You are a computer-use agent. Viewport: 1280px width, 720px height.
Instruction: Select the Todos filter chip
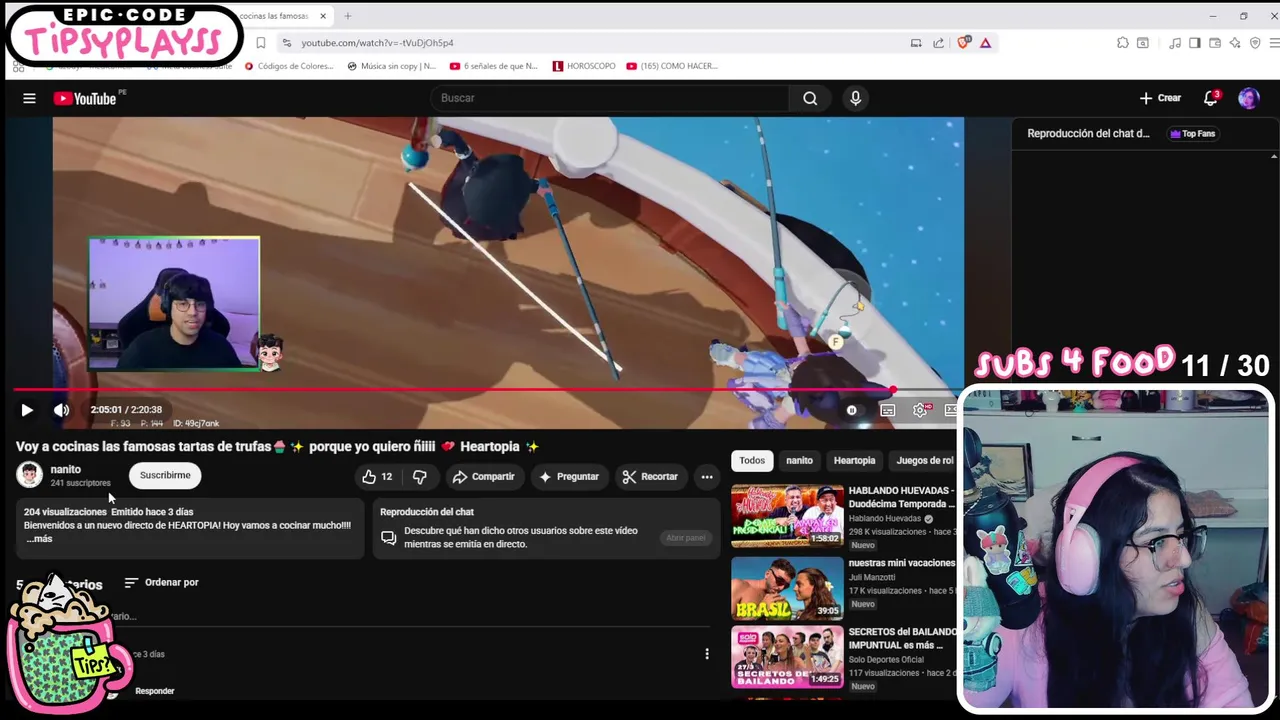(x=752, y=461)
